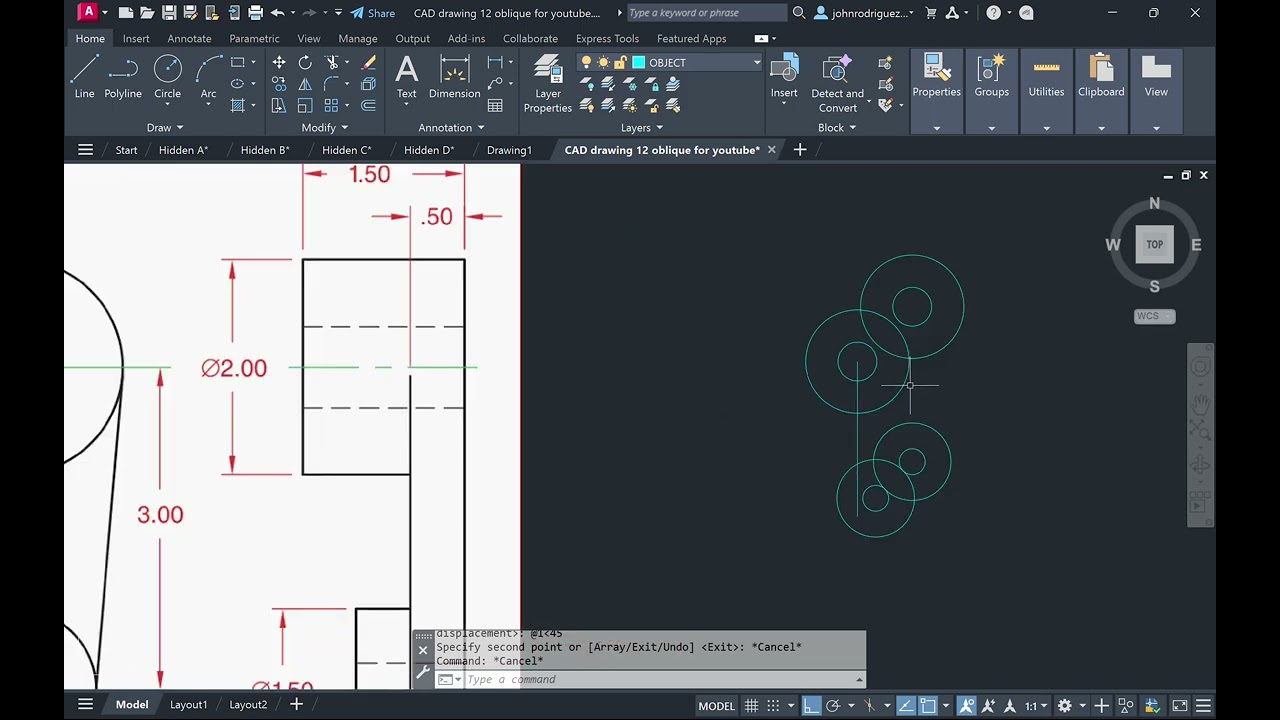Screen dimensions: 1280x720
Task: Expand the Draw panel
Action: click(165, 127)
